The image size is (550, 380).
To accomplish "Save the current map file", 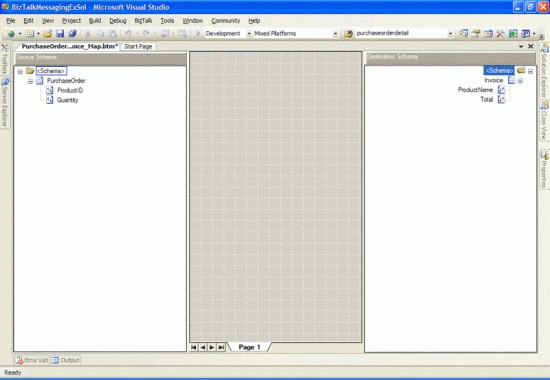I will (x=60, y=33).
